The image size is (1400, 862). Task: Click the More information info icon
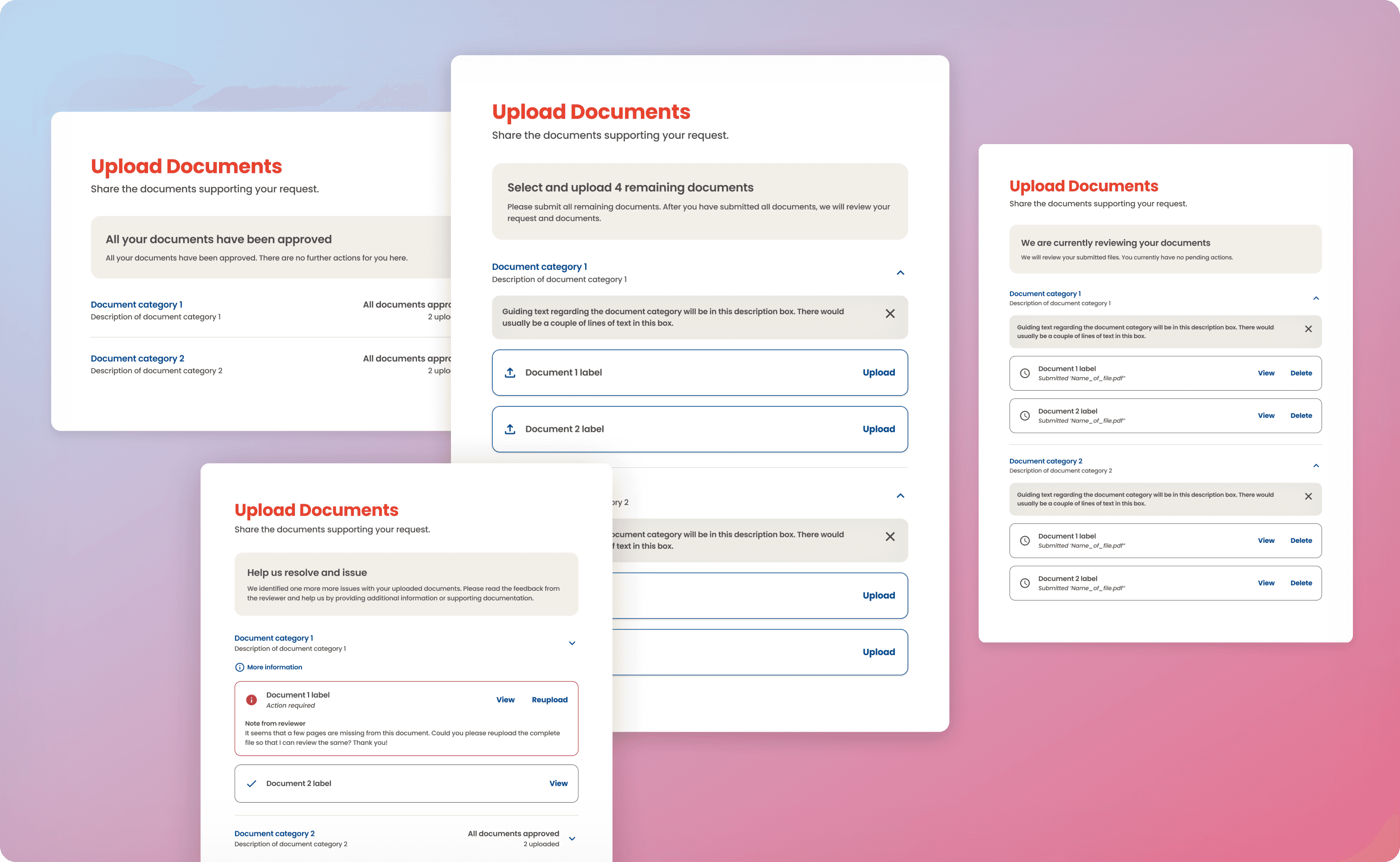point(239,667)
